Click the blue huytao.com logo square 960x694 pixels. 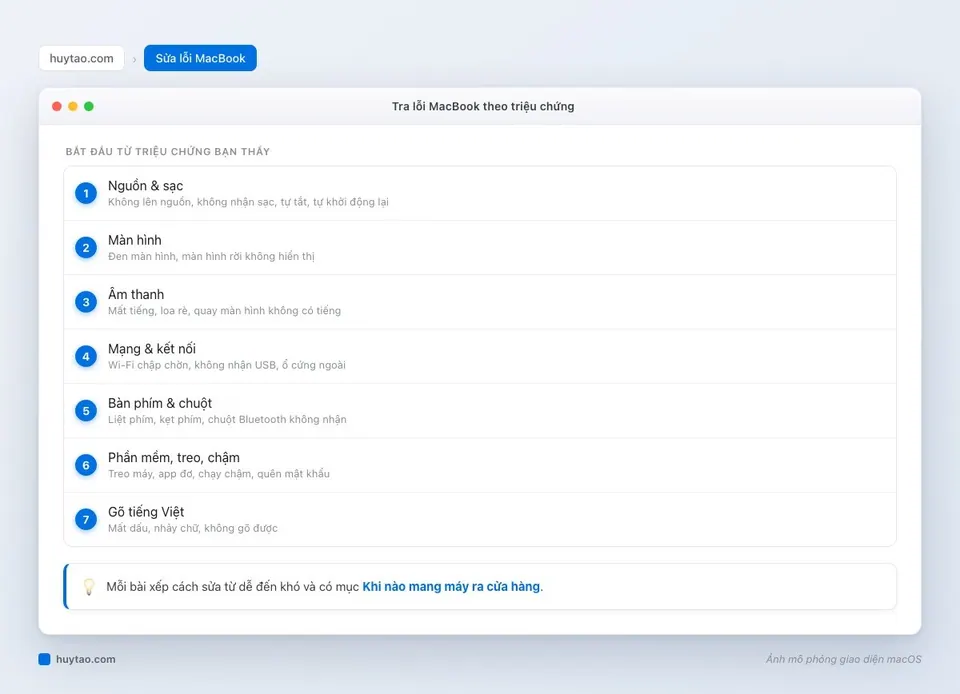[44, 659]
